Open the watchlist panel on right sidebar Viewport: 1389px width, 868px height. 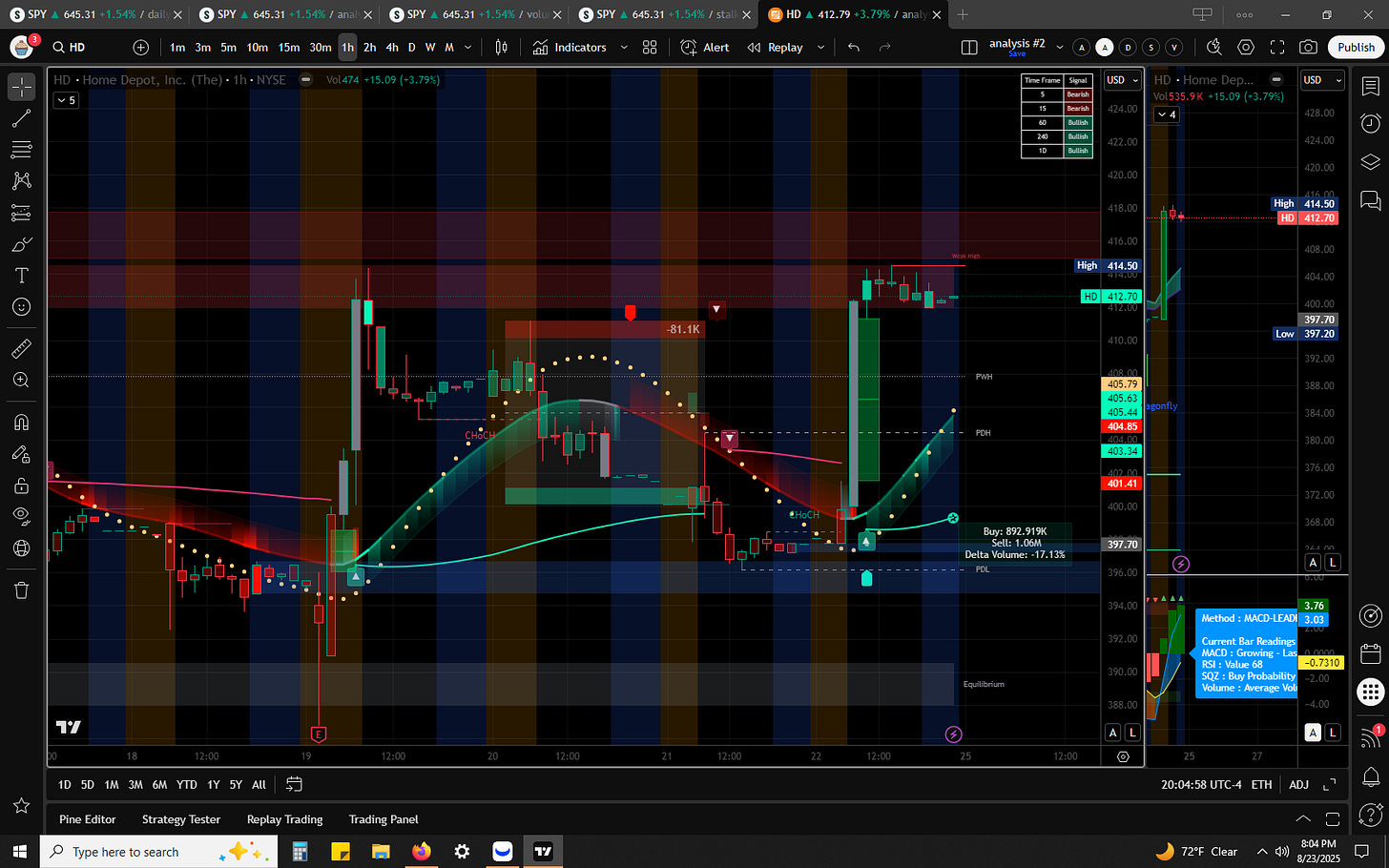click(1371, 87)
